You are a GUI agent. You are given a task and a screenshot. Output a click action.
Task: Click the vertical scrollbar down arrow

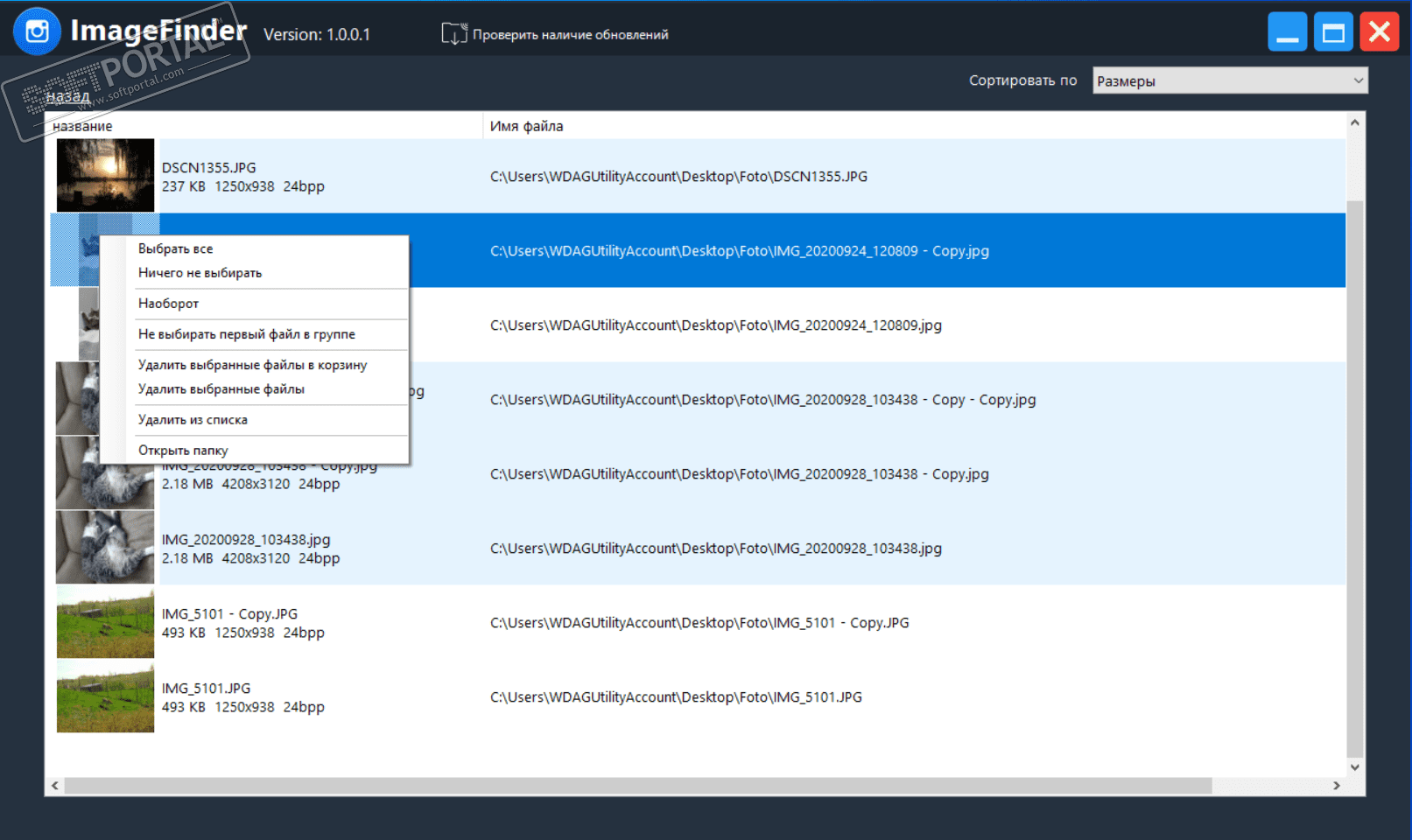coord(1355,767)
